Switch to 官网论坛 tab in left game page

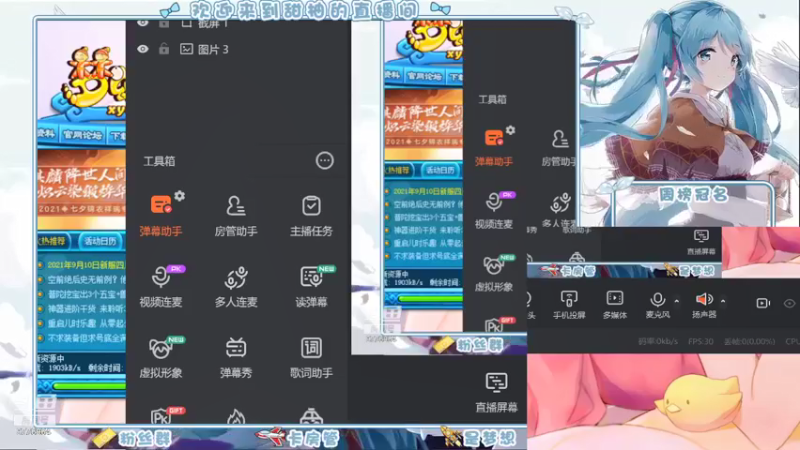point(82,135)
